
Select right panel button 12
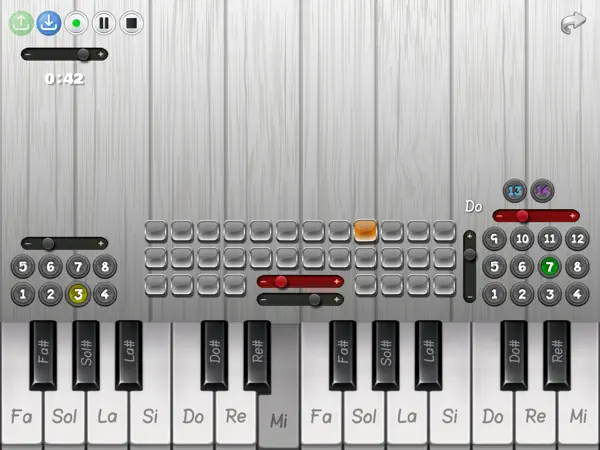pos(577,239)
